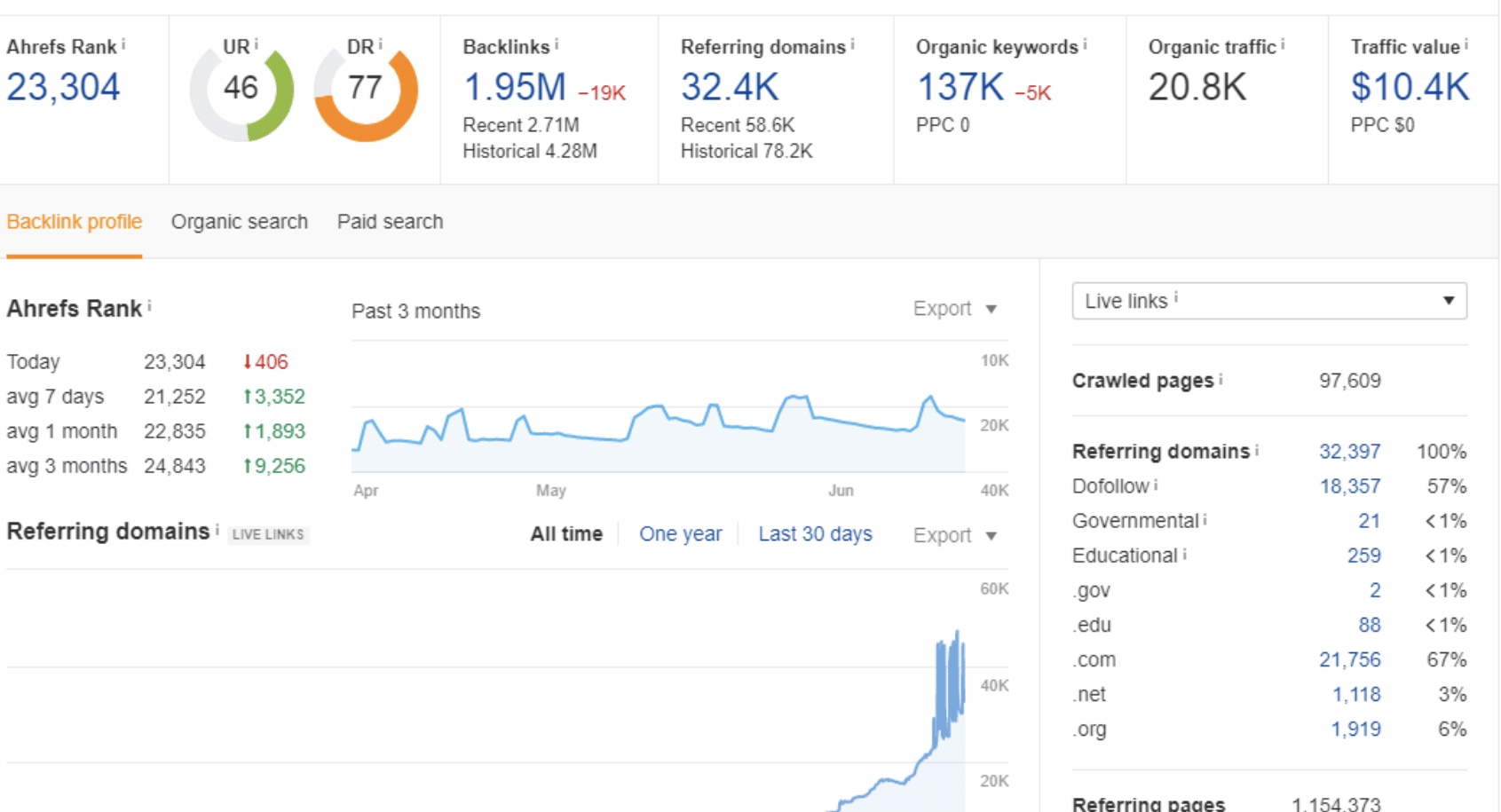Screen dimensions: 1501x812
Task: Open the Export menu for the Ahrefs Rank chart
Action: point(955,309)
